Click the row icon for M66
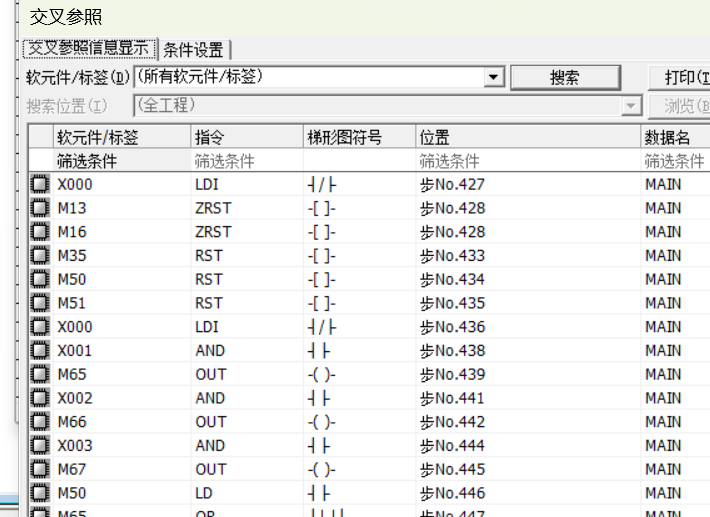The height and width of the screenshot is (517, 710). [40, 422]
